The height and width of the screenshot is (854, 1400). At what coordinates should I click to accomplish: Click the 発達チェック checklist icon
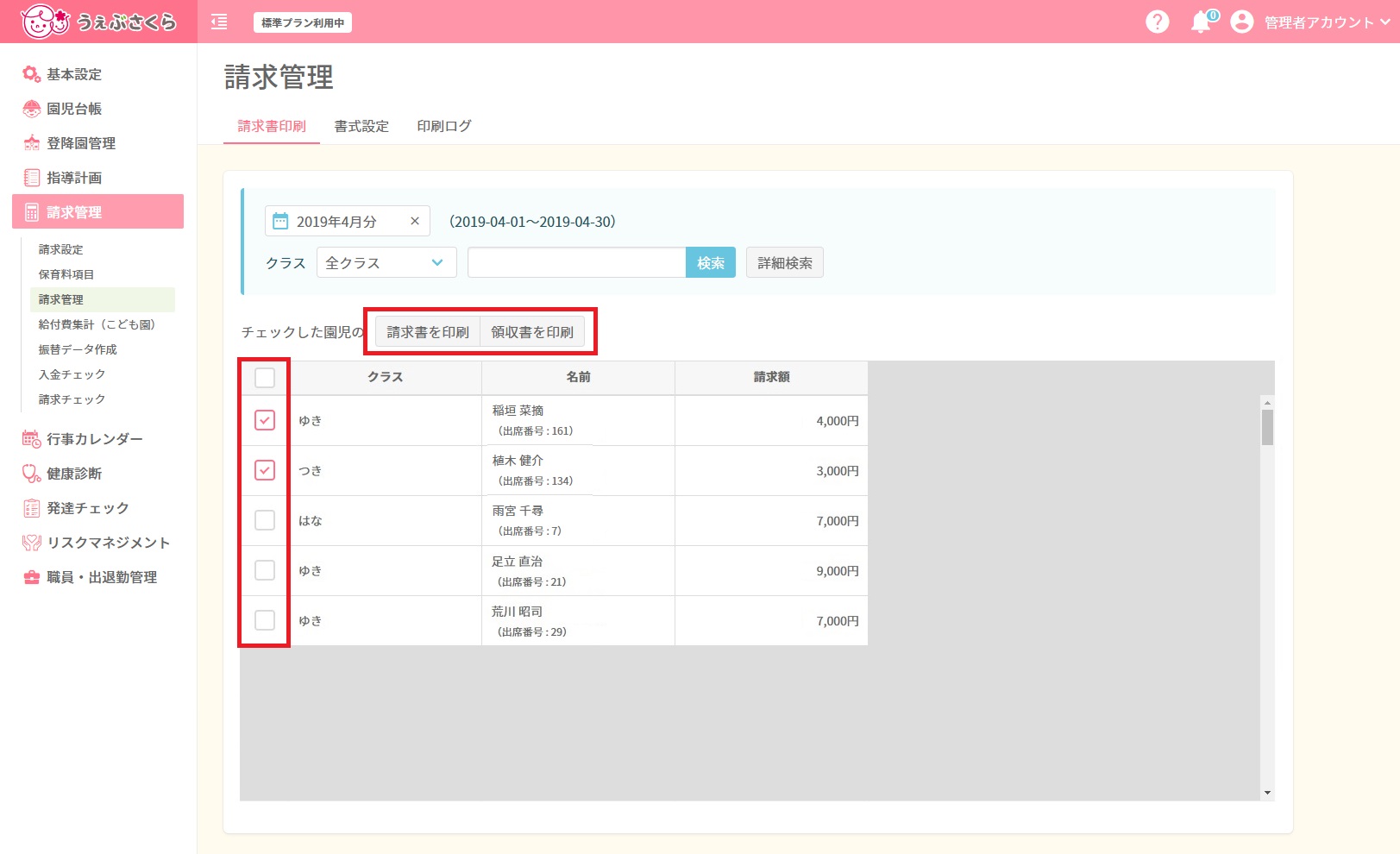32,508
